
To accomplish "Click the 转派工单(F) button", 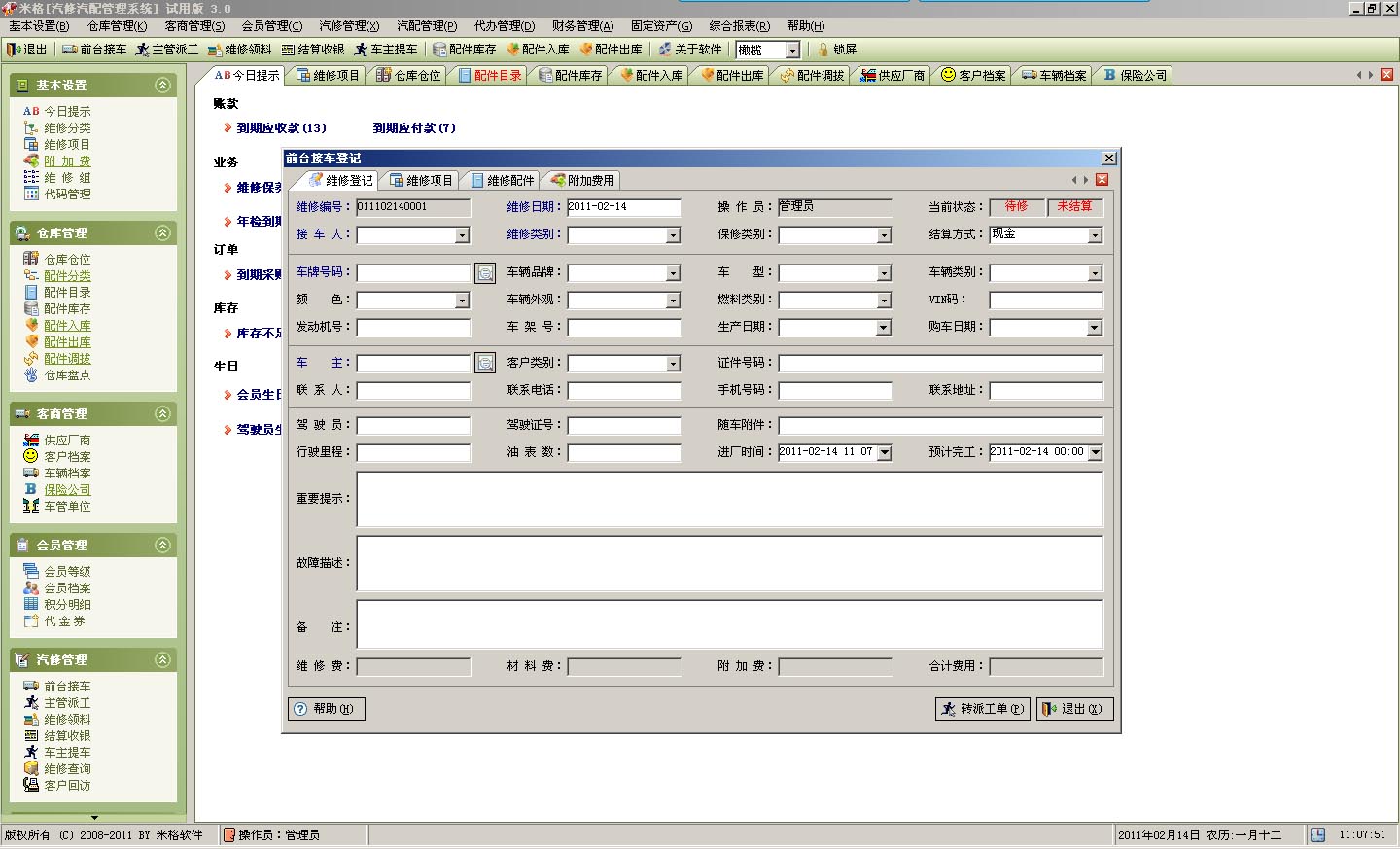I will click(983, 709).
